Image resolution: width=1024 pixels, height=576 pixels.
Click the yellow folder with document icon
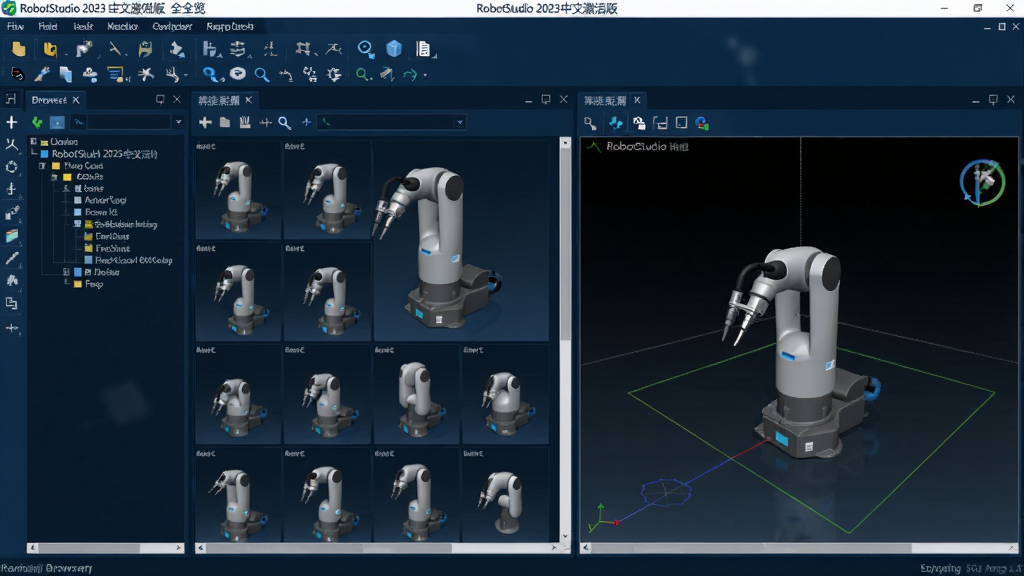click(50, 49)
